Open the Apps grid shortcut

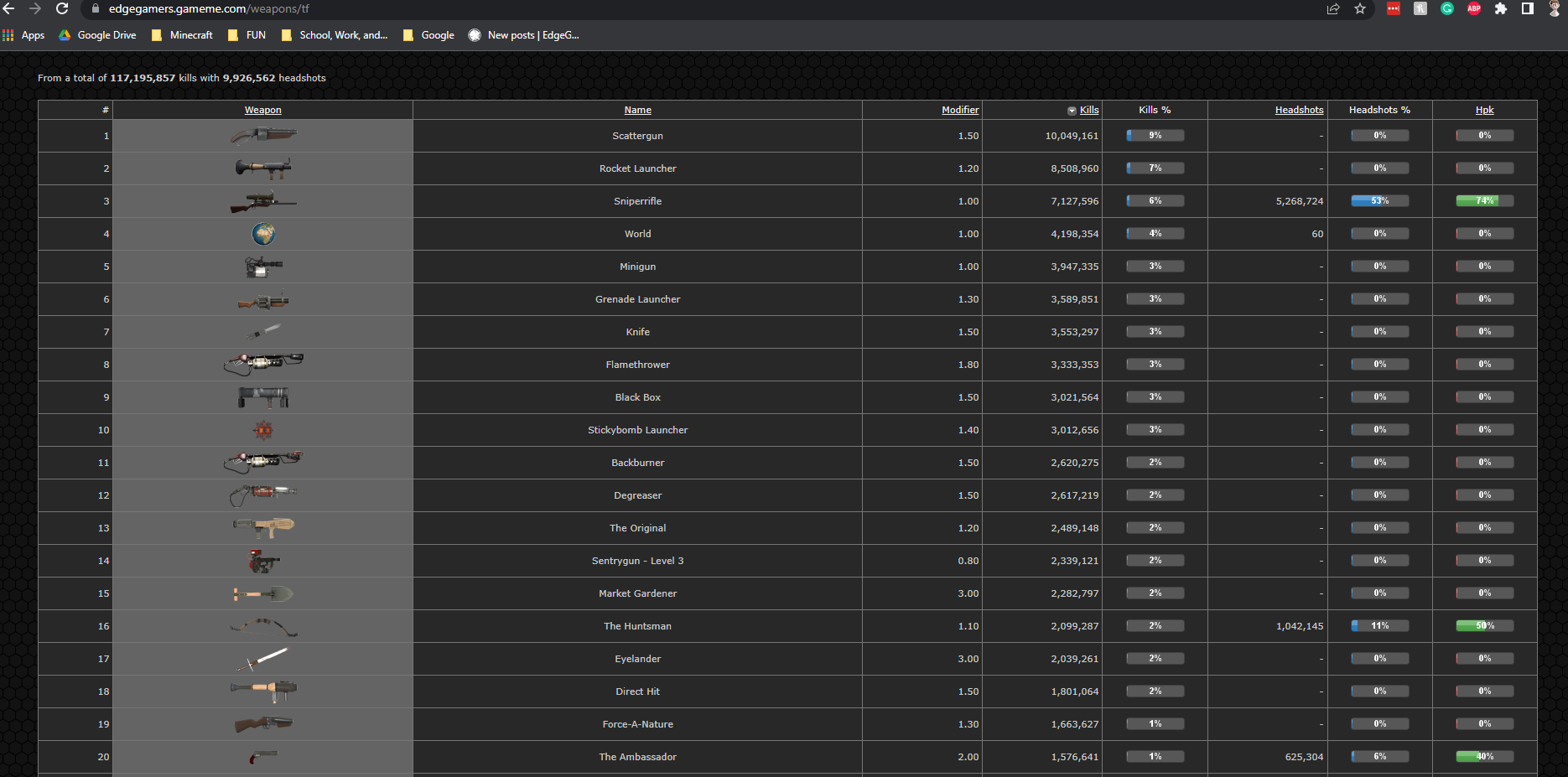pos(23,35)
